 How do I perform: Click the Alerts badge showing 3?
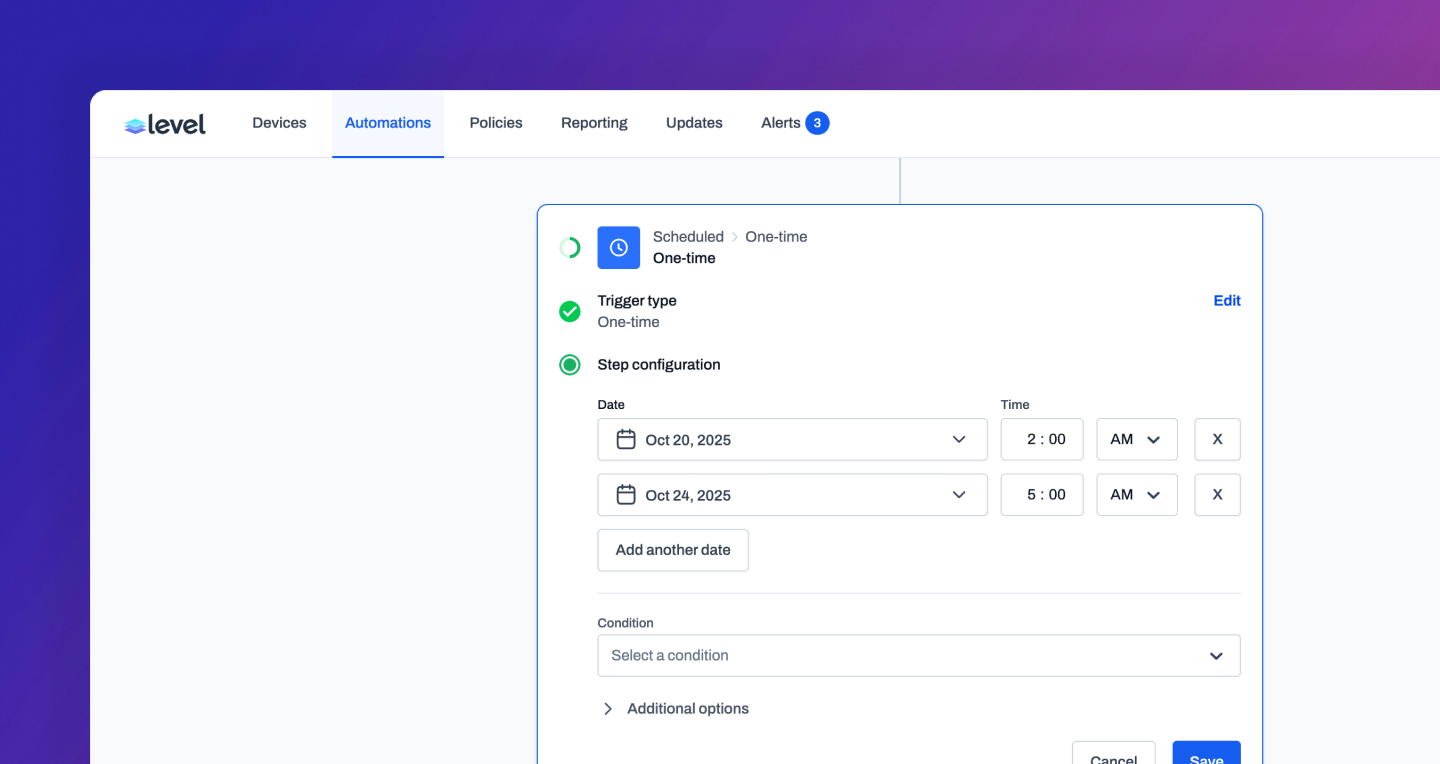[817, 123]
